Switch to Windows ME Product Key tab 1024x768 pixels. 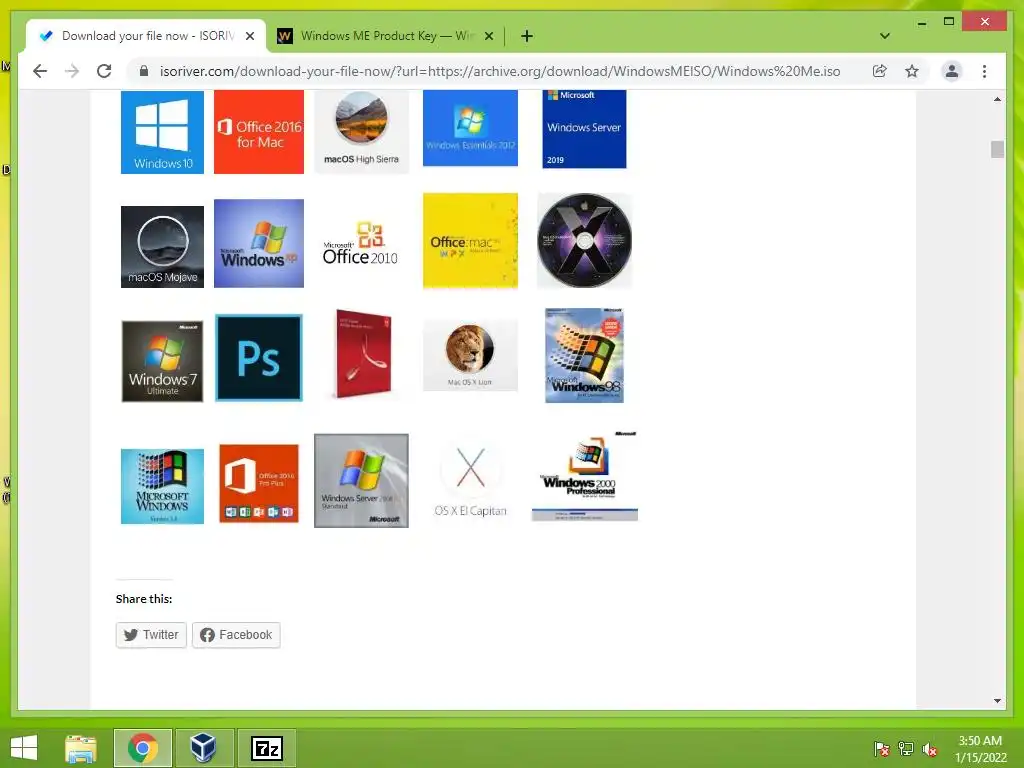click(x=387, y=36)
